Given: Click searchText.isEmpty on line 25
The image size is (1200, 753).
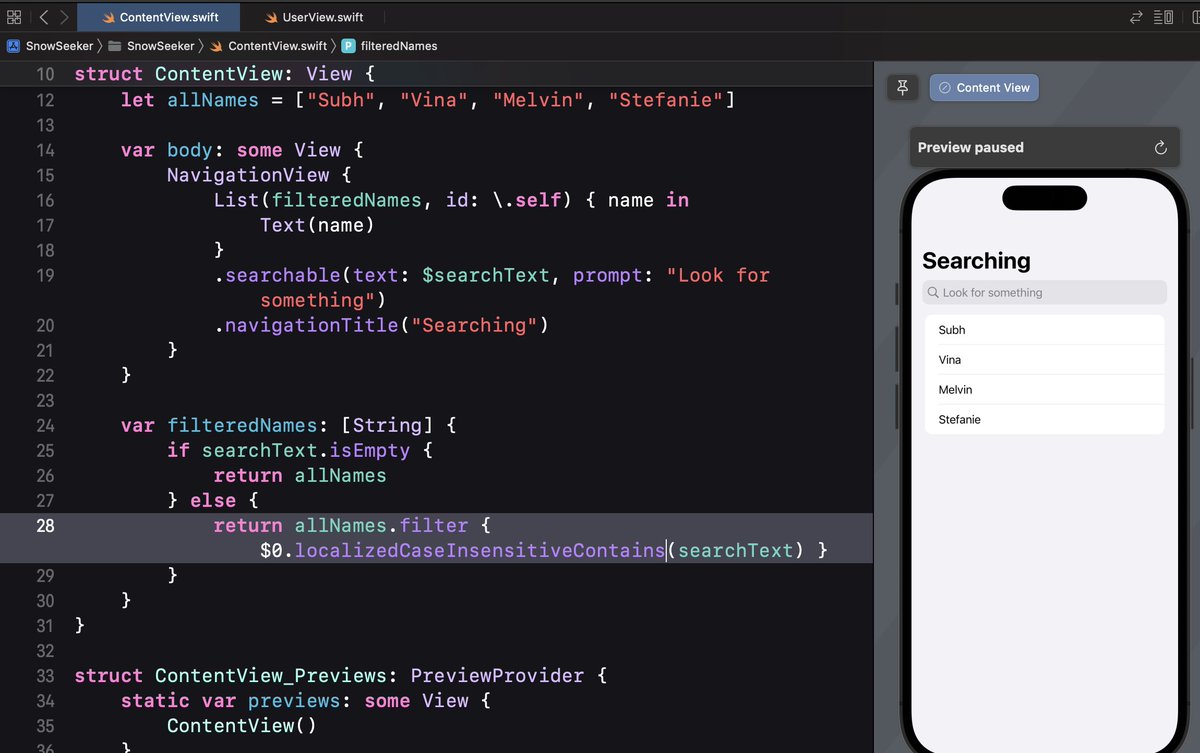Looking at the screenshot, I should pos(306,450).
